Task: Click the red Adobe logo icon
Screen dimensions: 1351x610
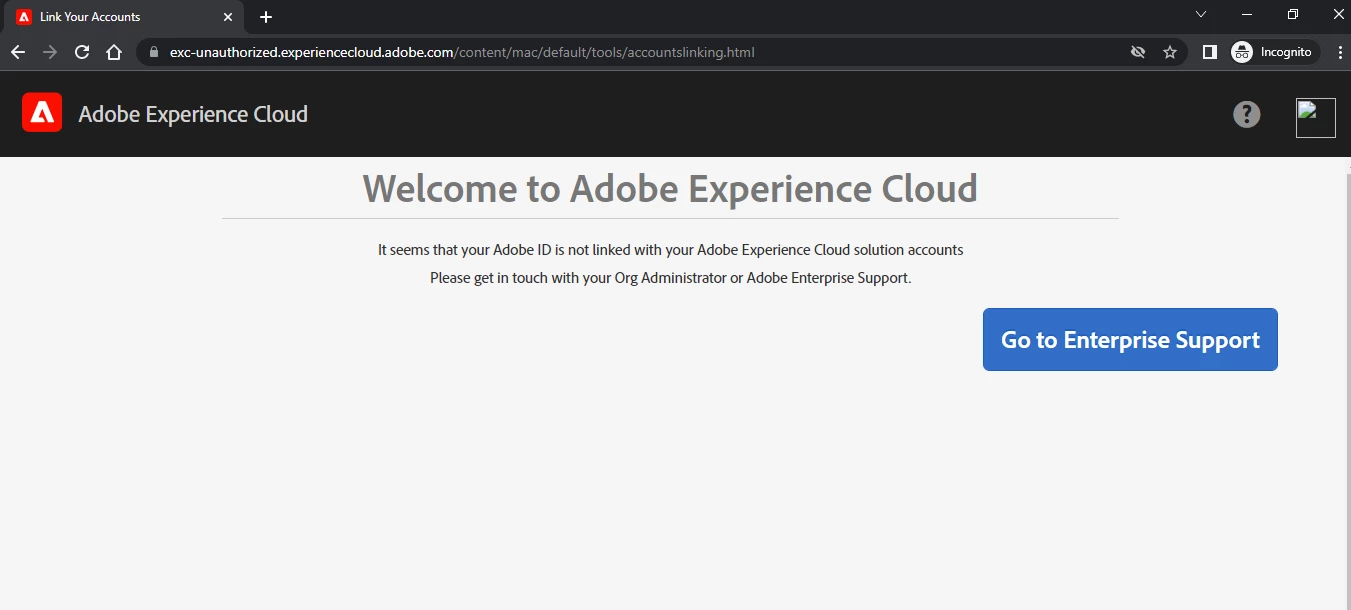Action: (x=42, y=113)
